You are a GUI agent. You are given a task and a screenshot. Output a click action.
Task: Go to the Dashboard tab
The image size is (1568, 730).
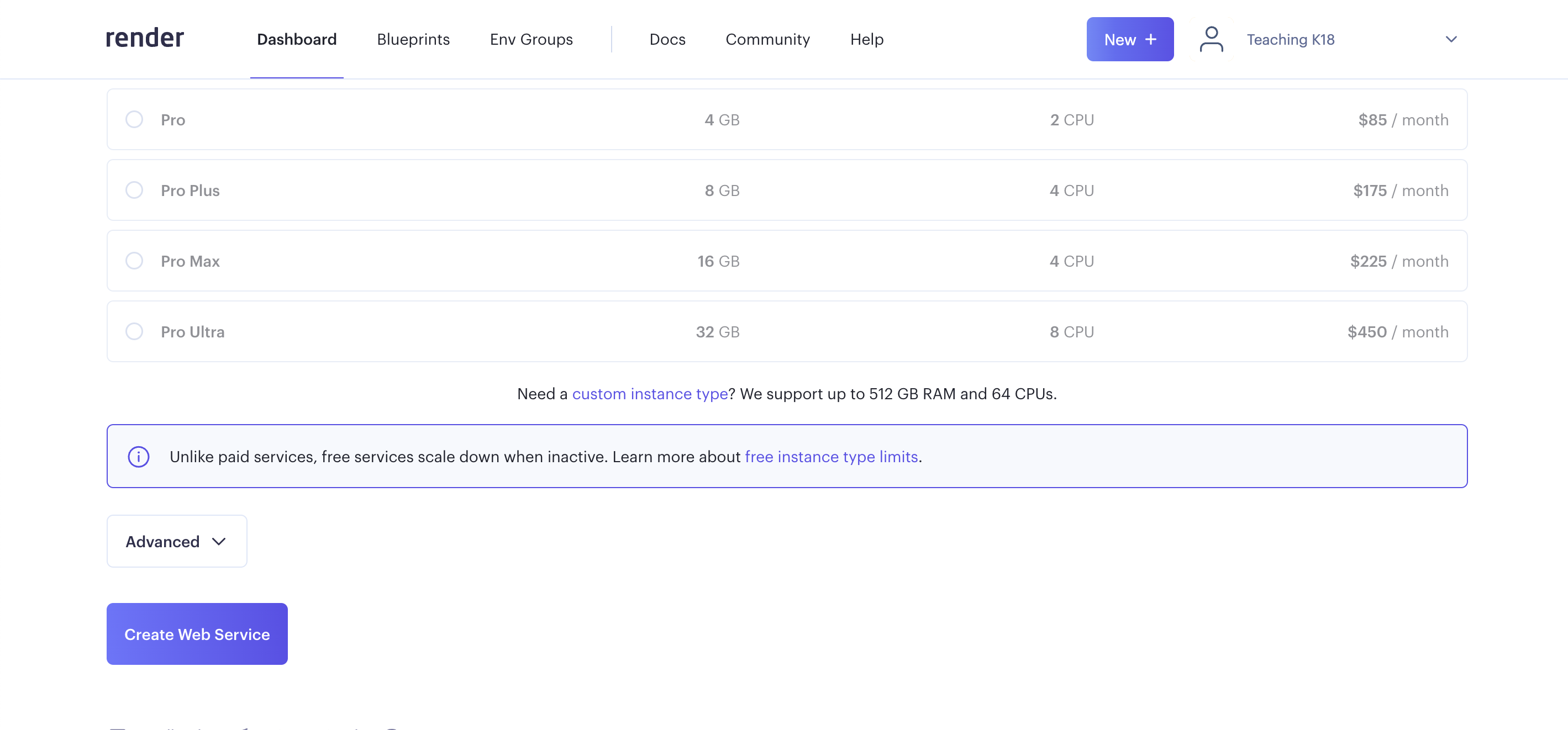[x=297, y=40]
